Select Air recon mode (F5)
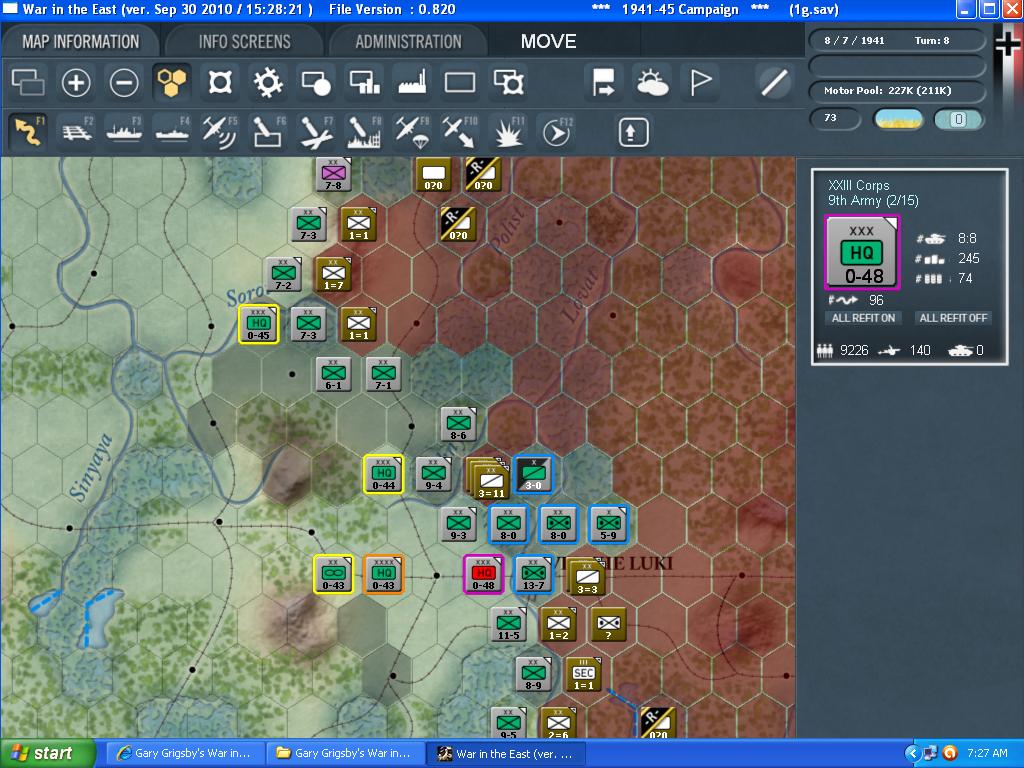The image size is (1024, 768). point(220,131)
